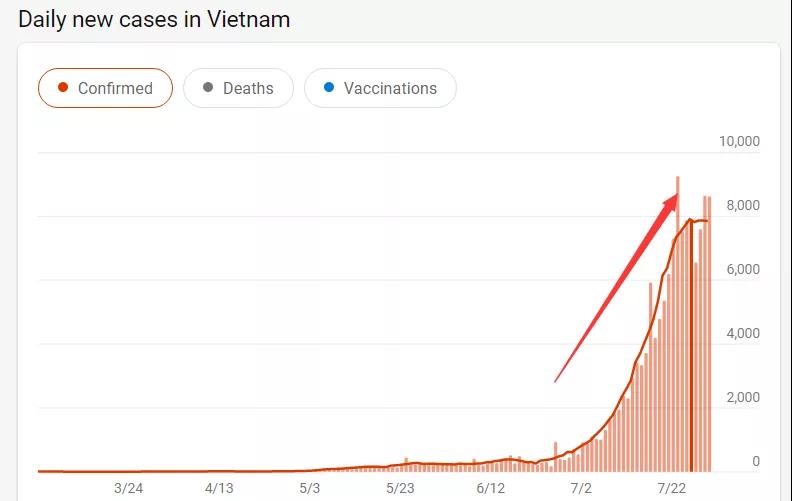Click the 7/2 date label
The height and width of the screenshot is (501, 792).
coord(581,488)
